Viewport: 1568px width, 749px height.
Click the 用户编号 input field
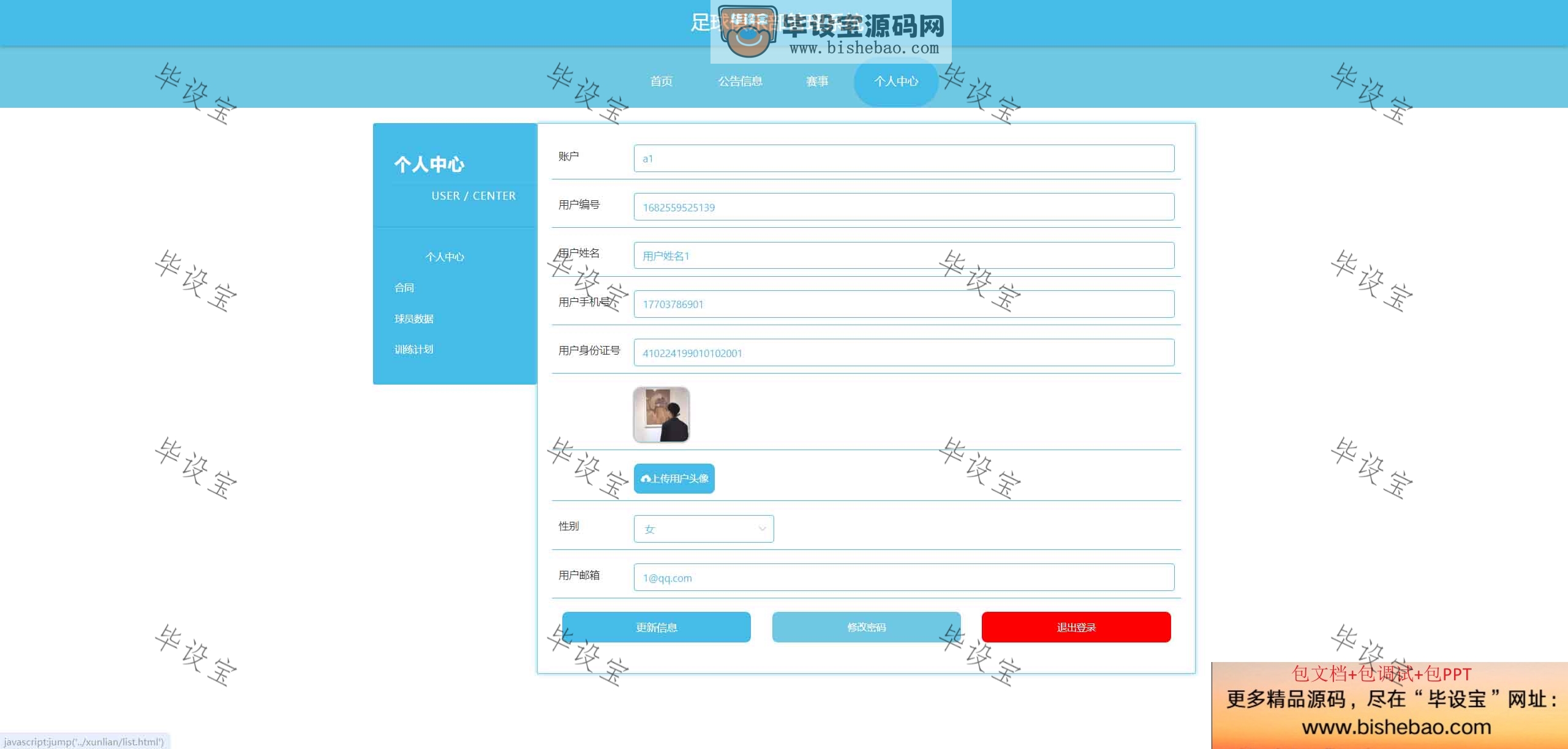904,207
